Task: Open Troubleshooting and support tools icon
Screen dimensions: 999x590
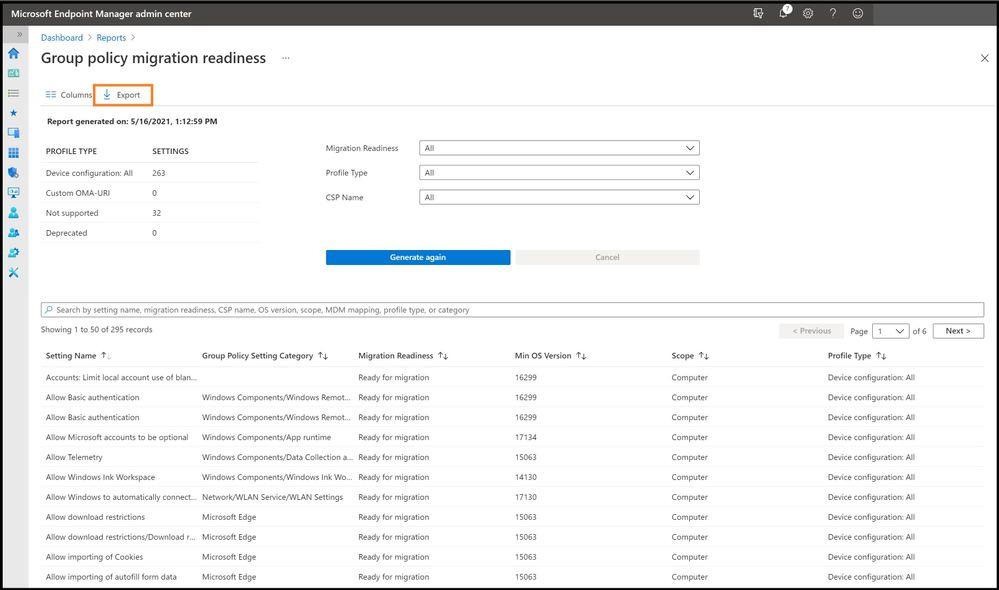Action: coord(13,273)
